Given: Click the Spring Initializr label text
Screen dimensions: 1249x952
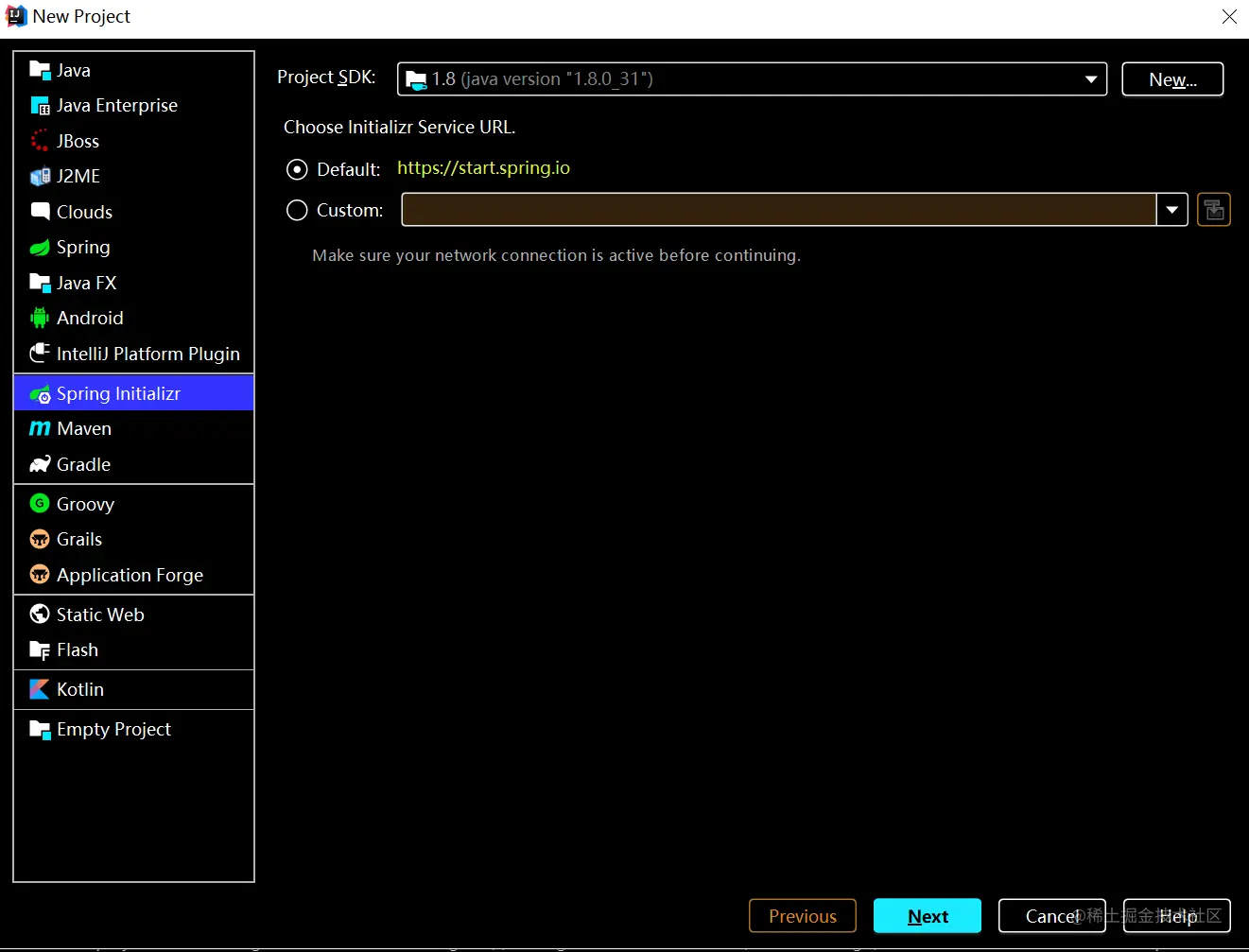Looking at the screenshot, I should [x=118, y=393].
